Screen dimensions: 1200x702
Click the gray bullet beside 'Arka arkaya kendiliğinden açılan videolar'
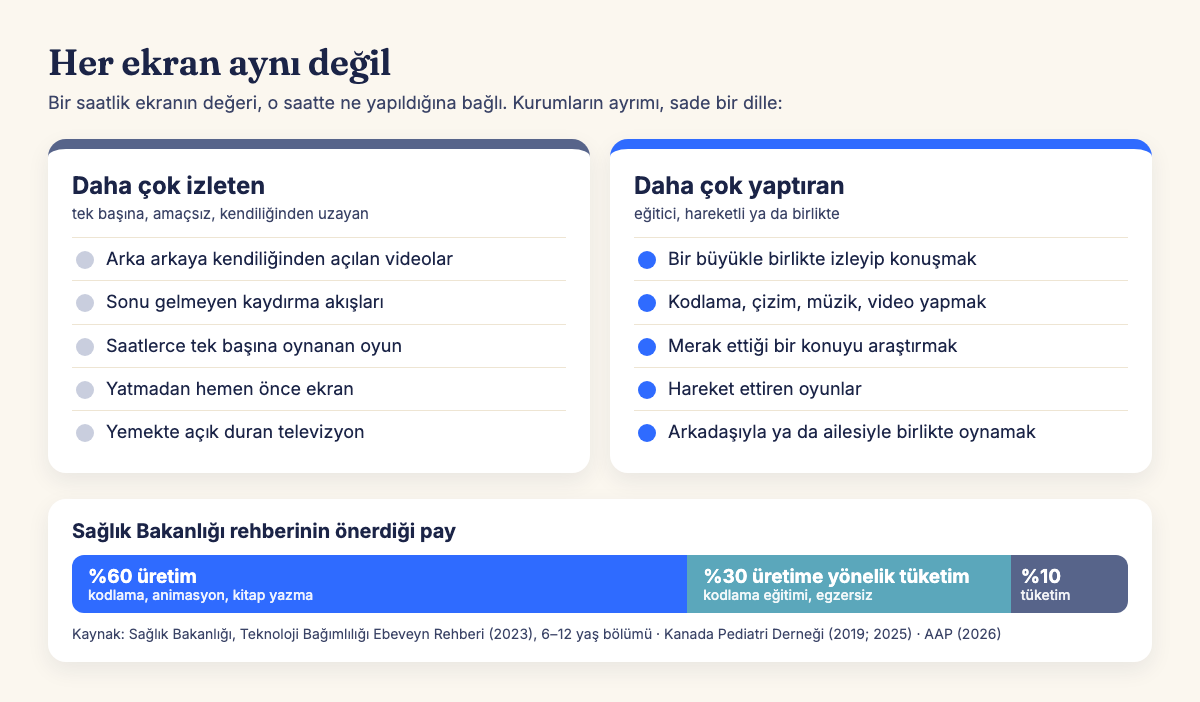85,260
